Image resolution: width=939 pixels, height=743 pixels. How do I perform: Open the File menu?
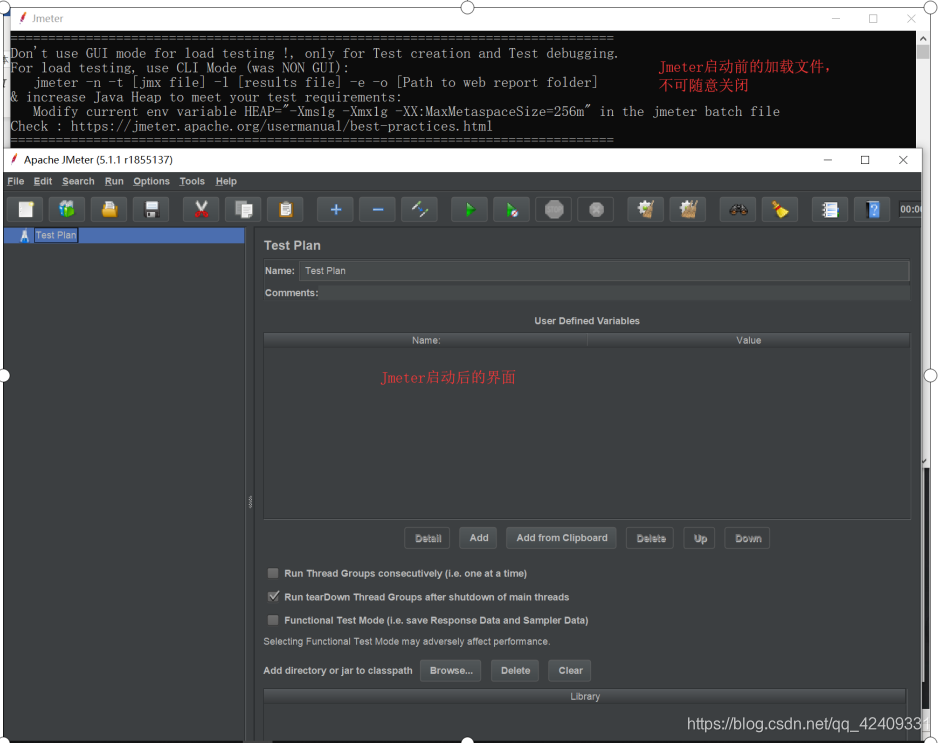coord(16,181)
